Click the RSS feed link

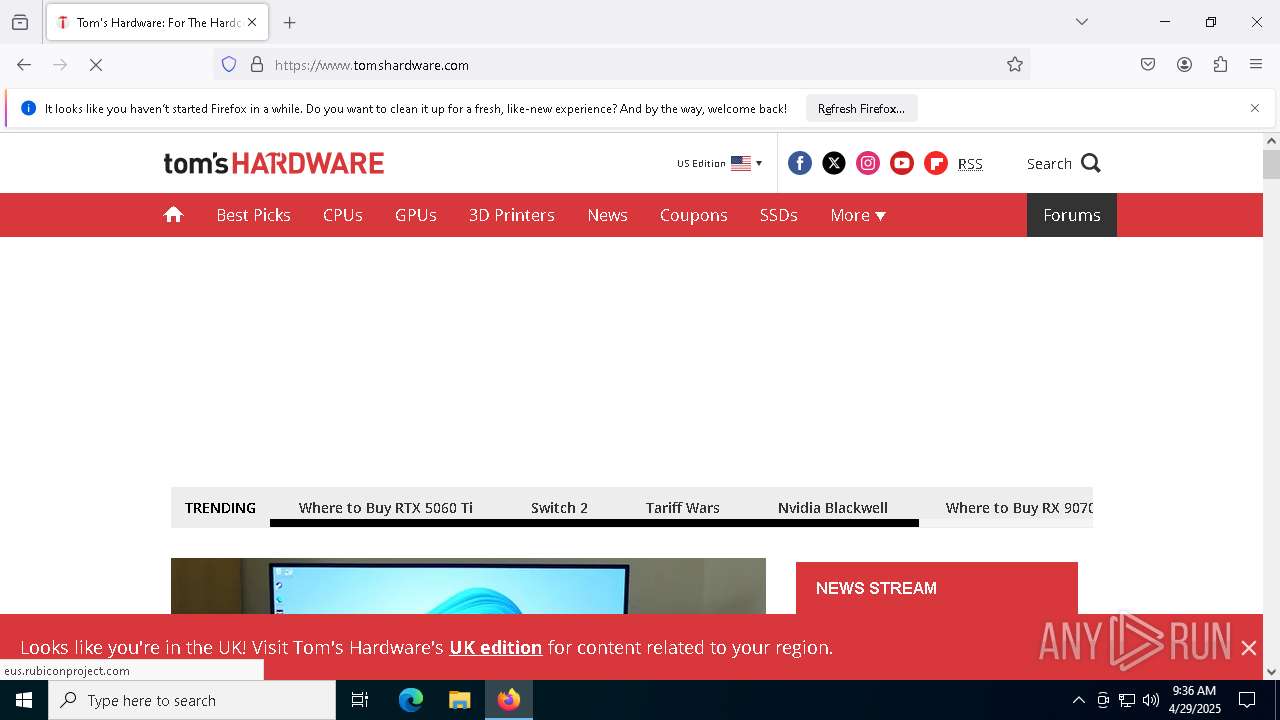coord(970,164)
